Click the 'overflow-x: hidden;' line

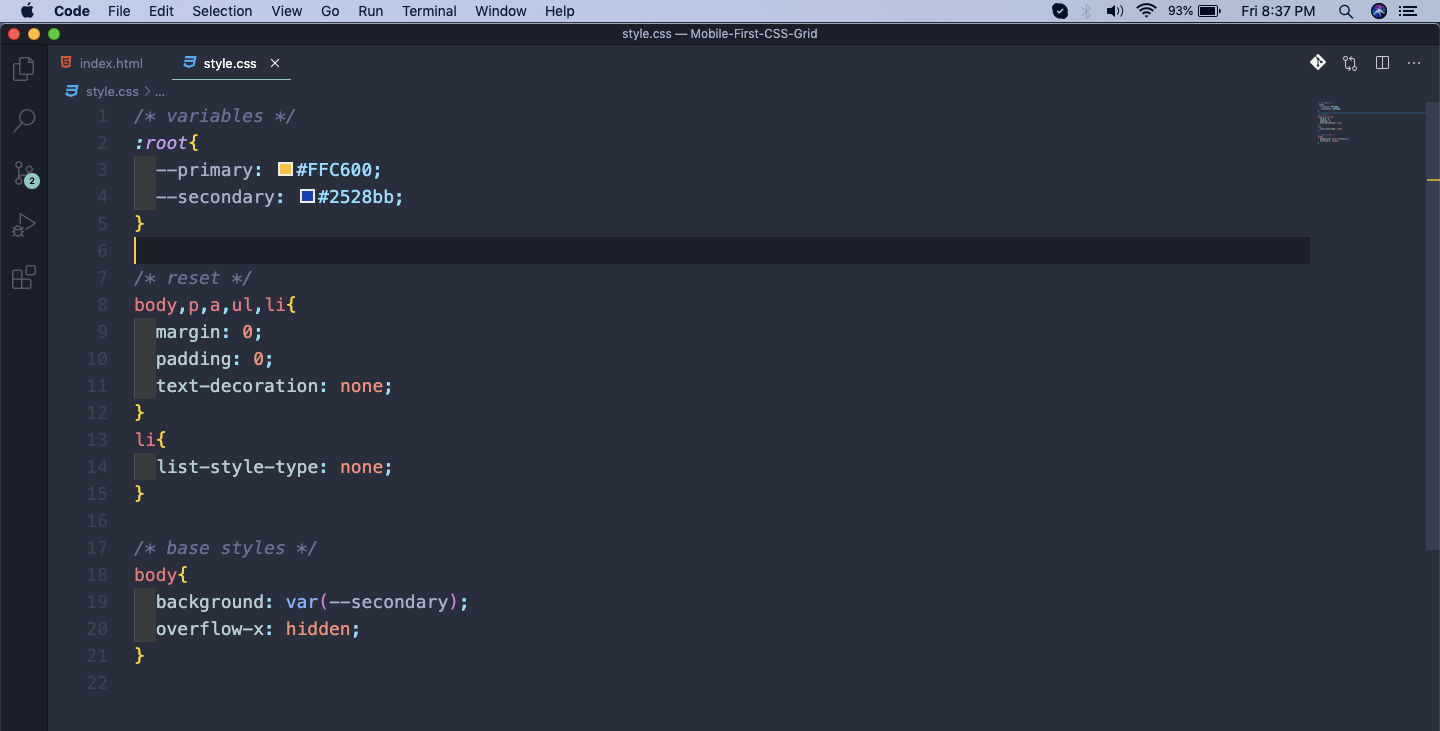point(258,628)
